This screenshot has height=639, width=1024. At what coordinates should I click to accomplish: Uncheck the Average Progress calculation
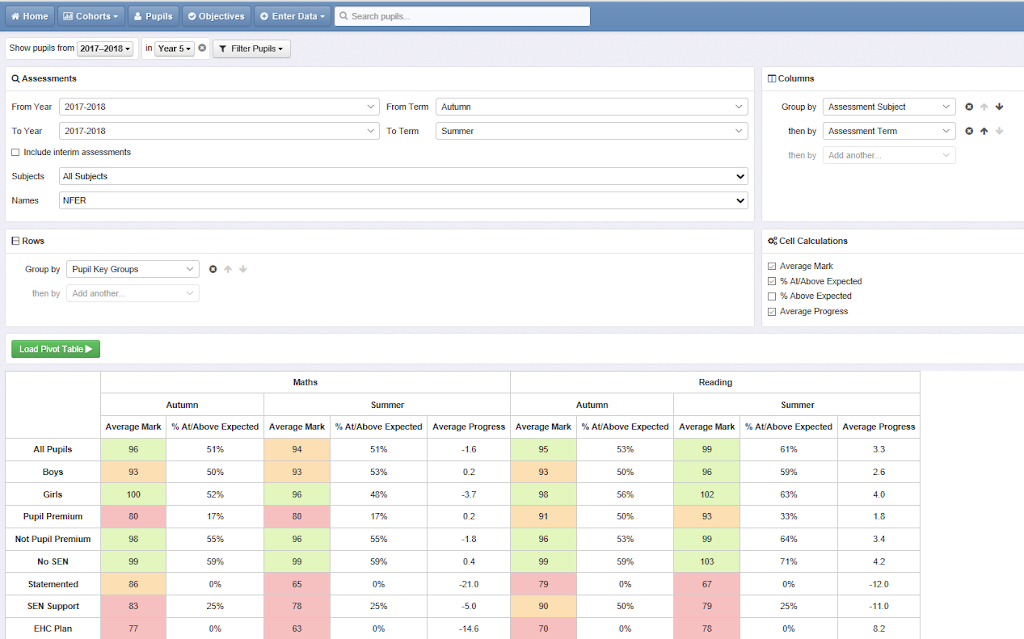coord(772,312)
